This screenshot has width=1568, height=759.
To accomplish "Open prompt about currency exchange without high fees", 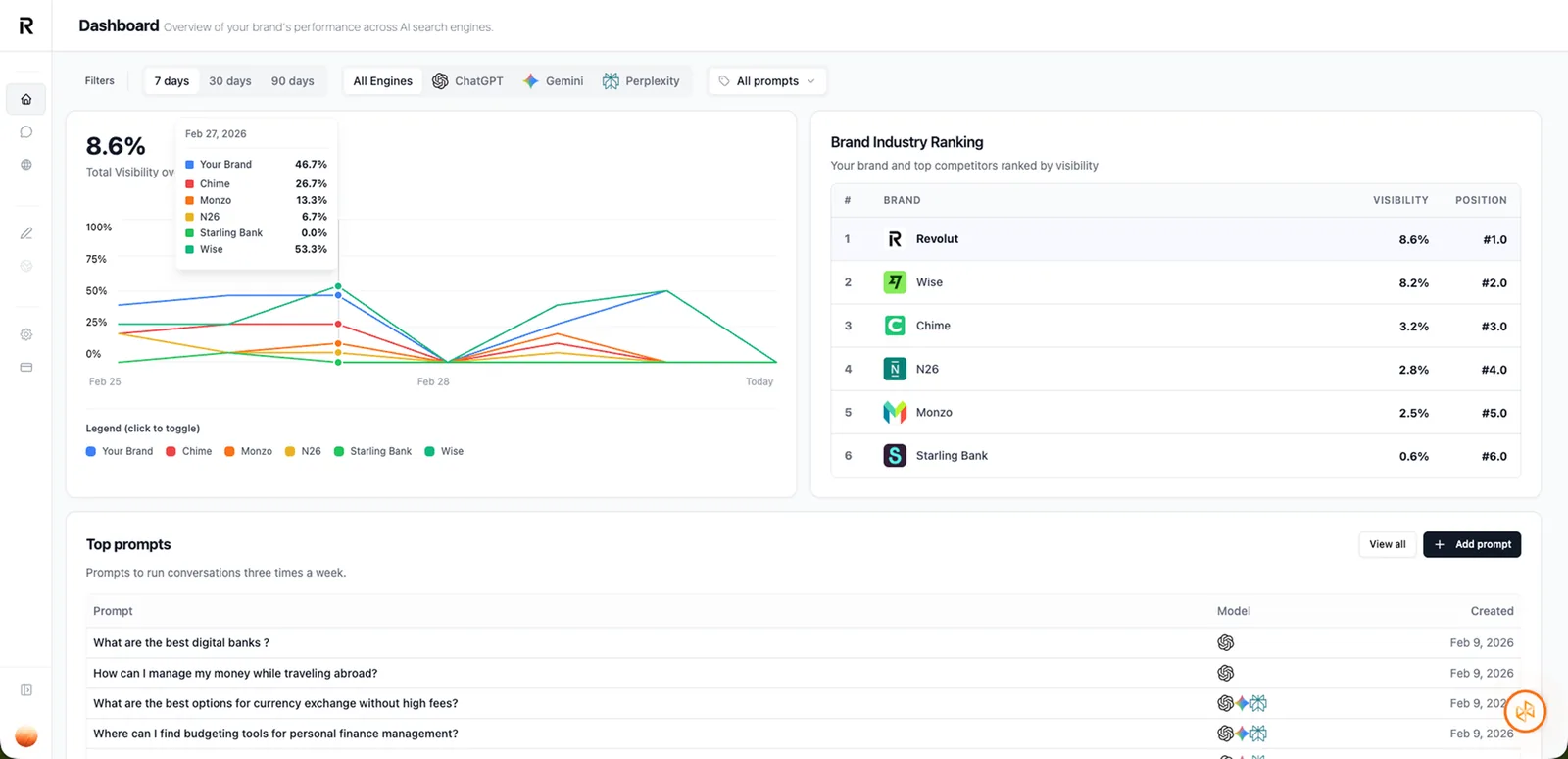I will point(275,703).
